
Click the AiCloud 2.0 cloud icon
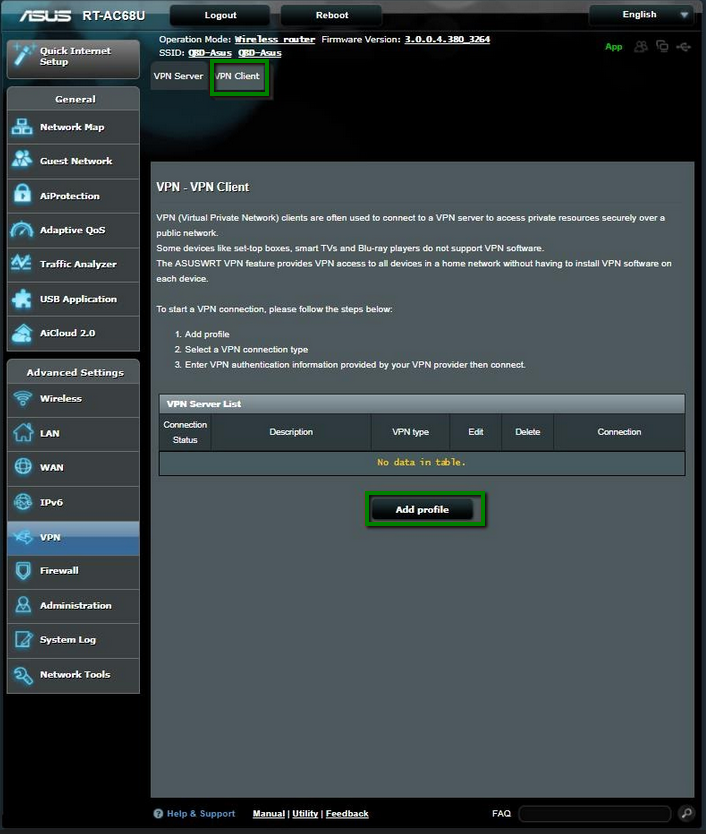[22, 333]
